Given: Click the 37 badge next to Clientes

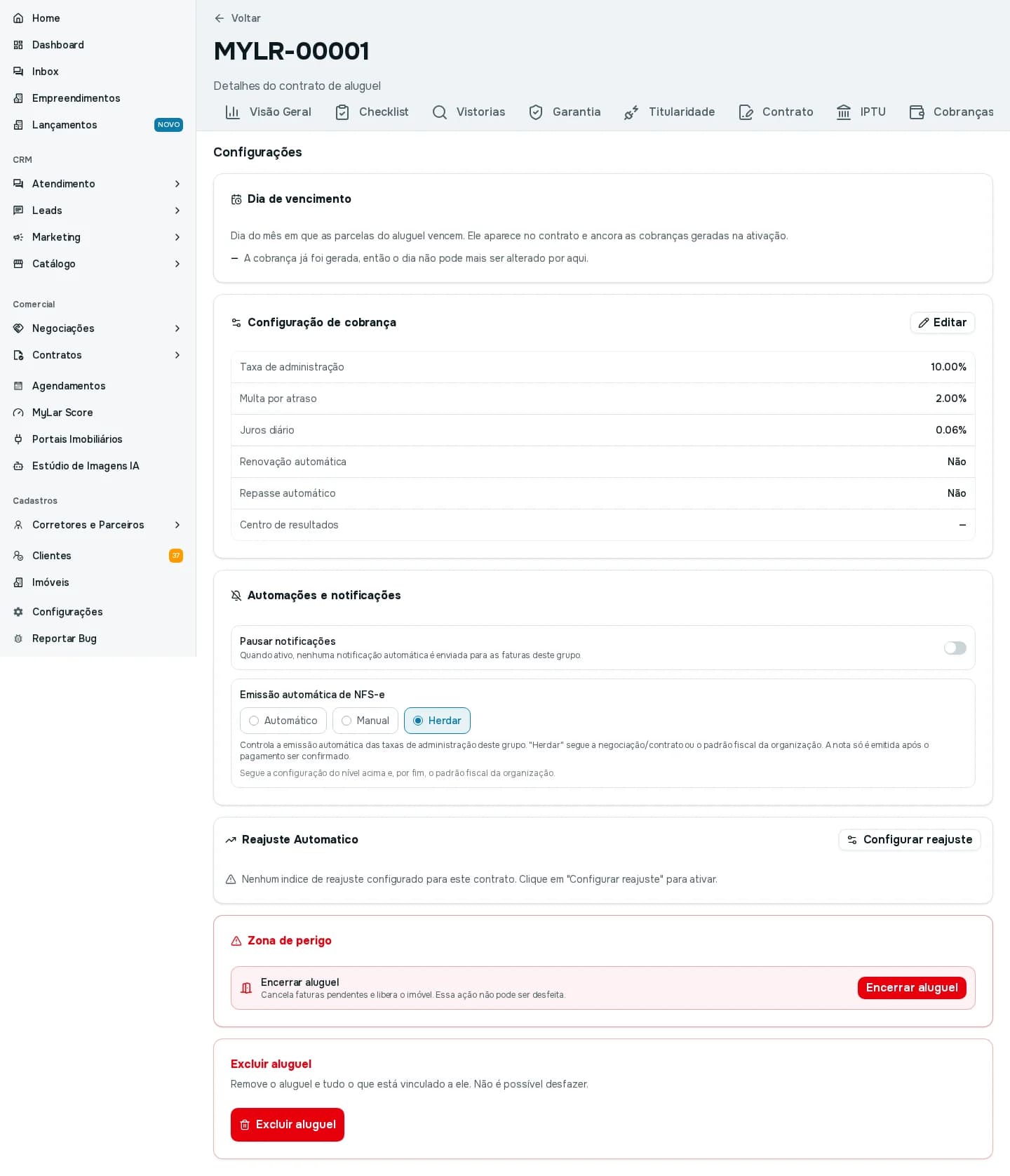Looking at the screenshot, I should click(x=176, y=556).
